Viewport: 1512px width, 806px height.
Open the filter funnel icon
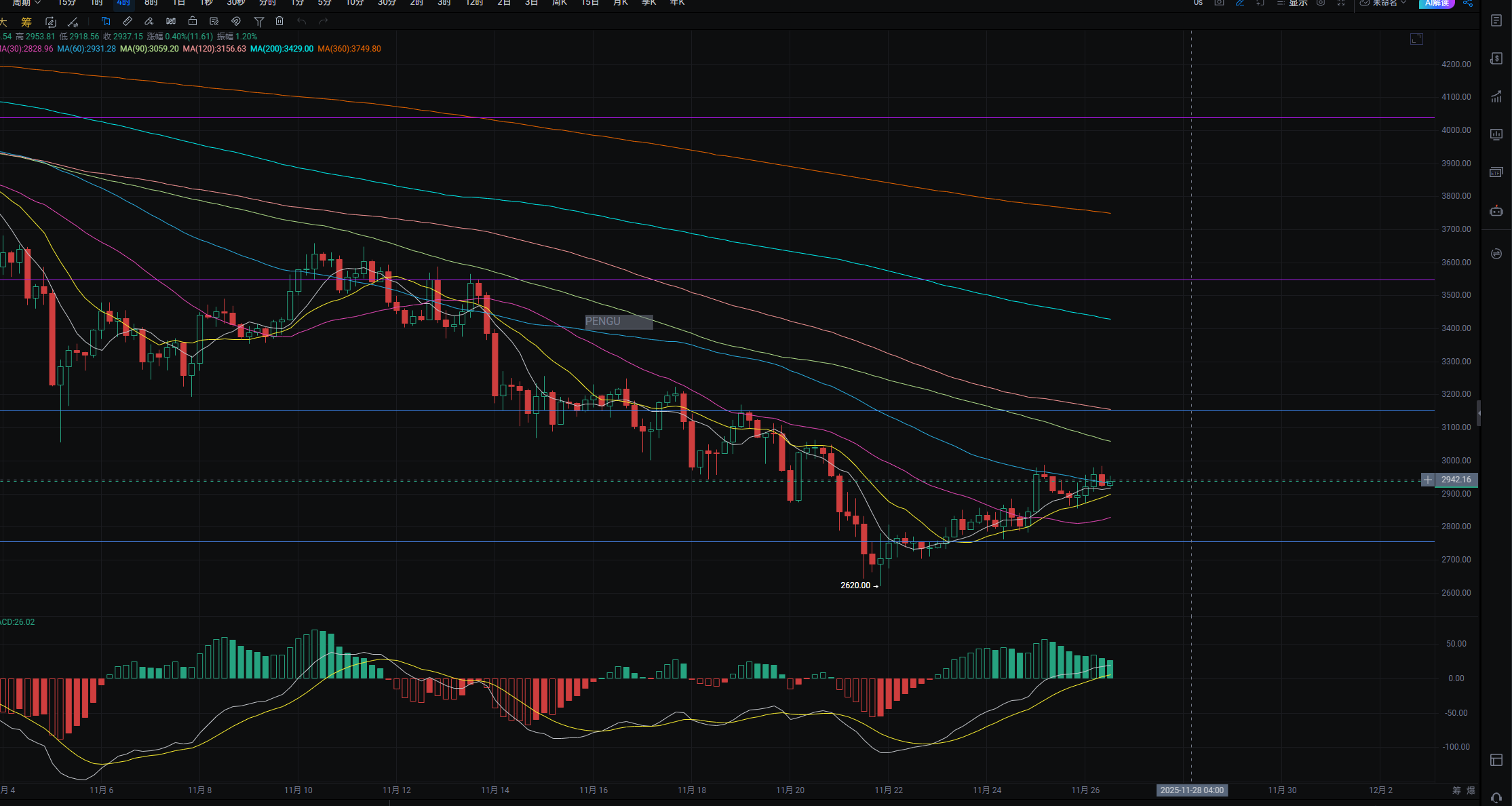click(258, 21)
